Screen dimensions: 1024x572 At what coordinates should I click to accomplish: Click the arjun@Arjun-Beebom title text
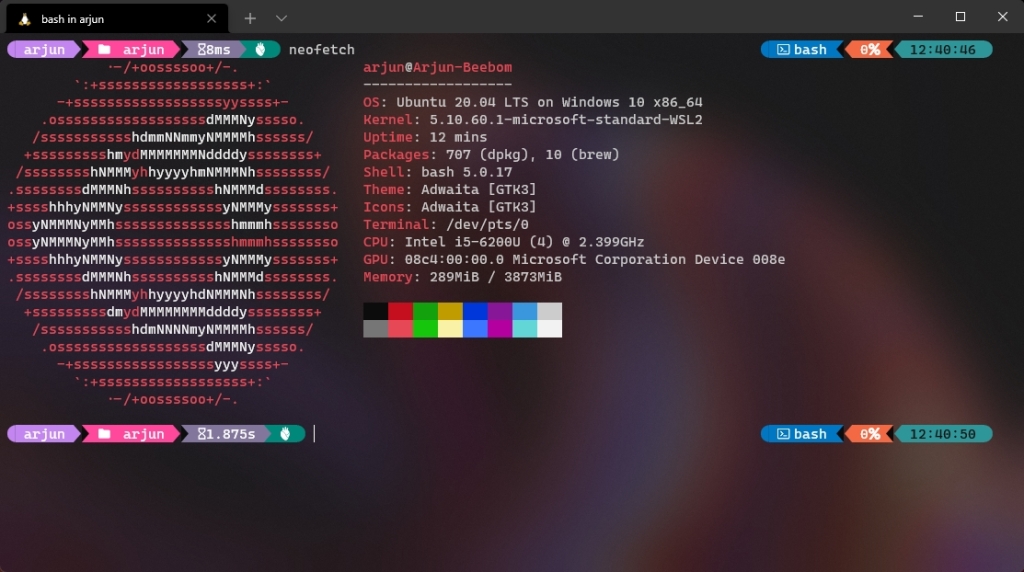coord(438,67)
